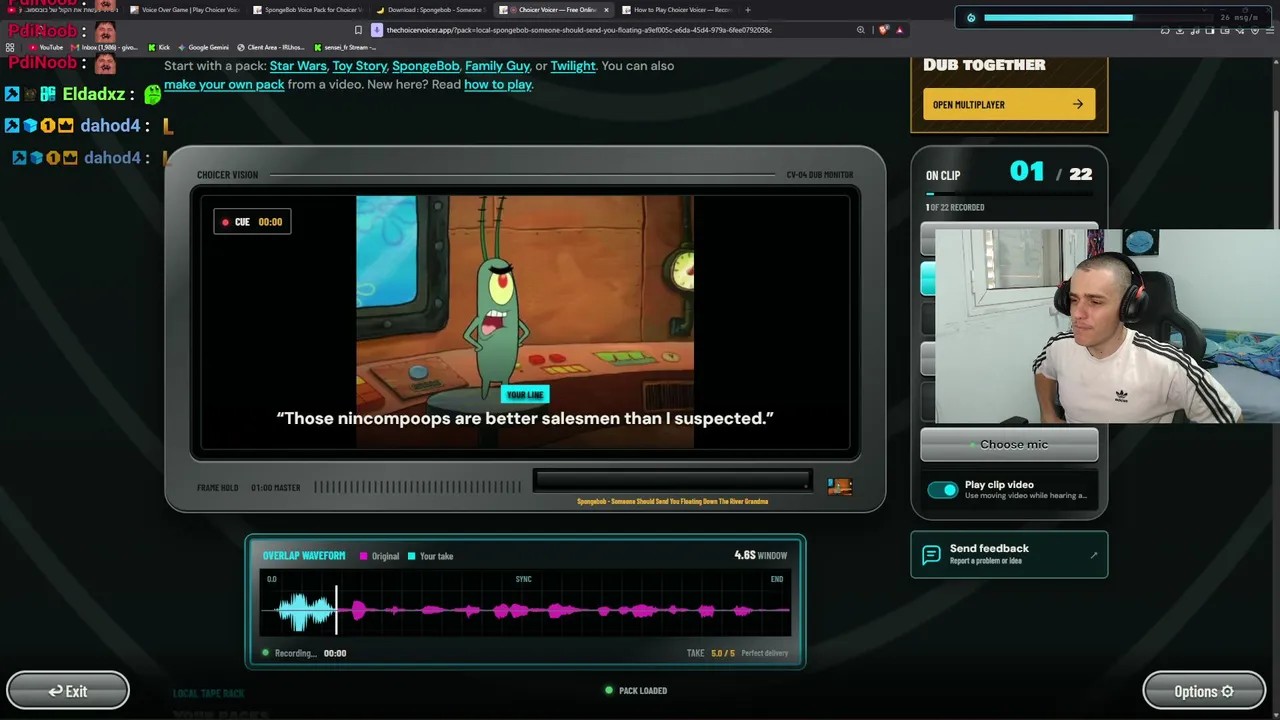Open a new browser tab
1280x720 pixels.
748,10
